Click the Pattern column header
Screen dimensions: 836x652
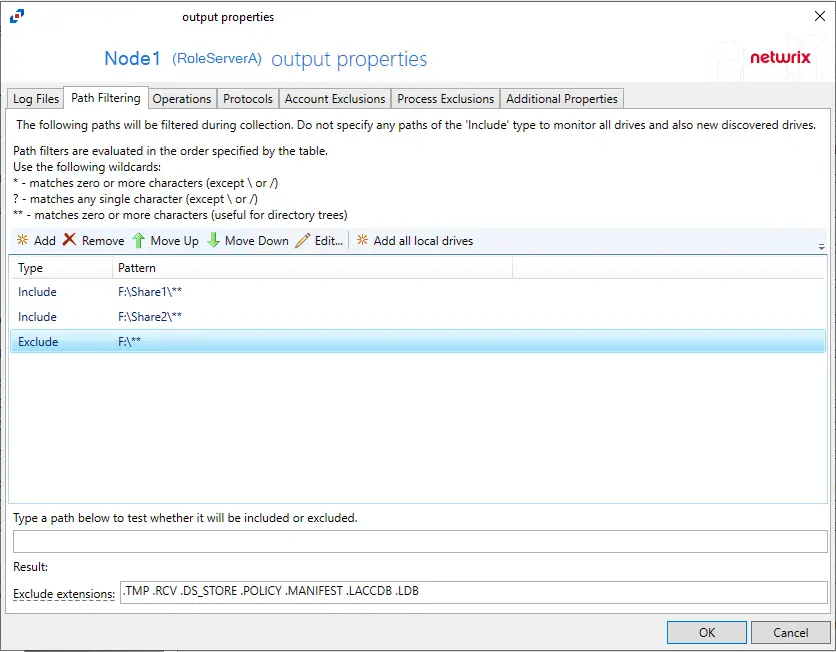pos(137,267)
